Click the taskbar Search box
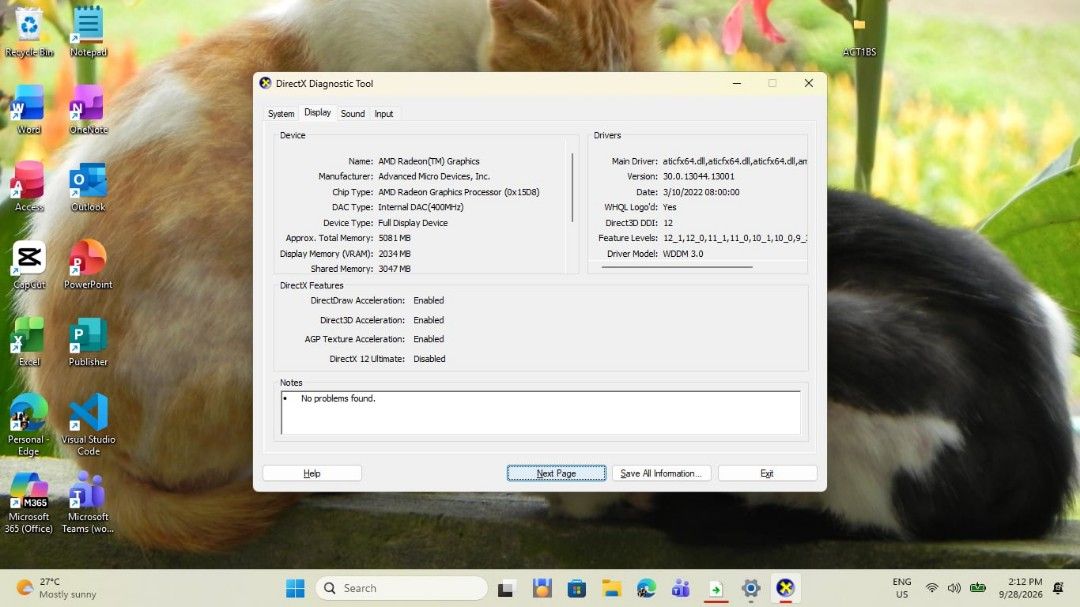 pyautogui.click(x=402, y=588)
